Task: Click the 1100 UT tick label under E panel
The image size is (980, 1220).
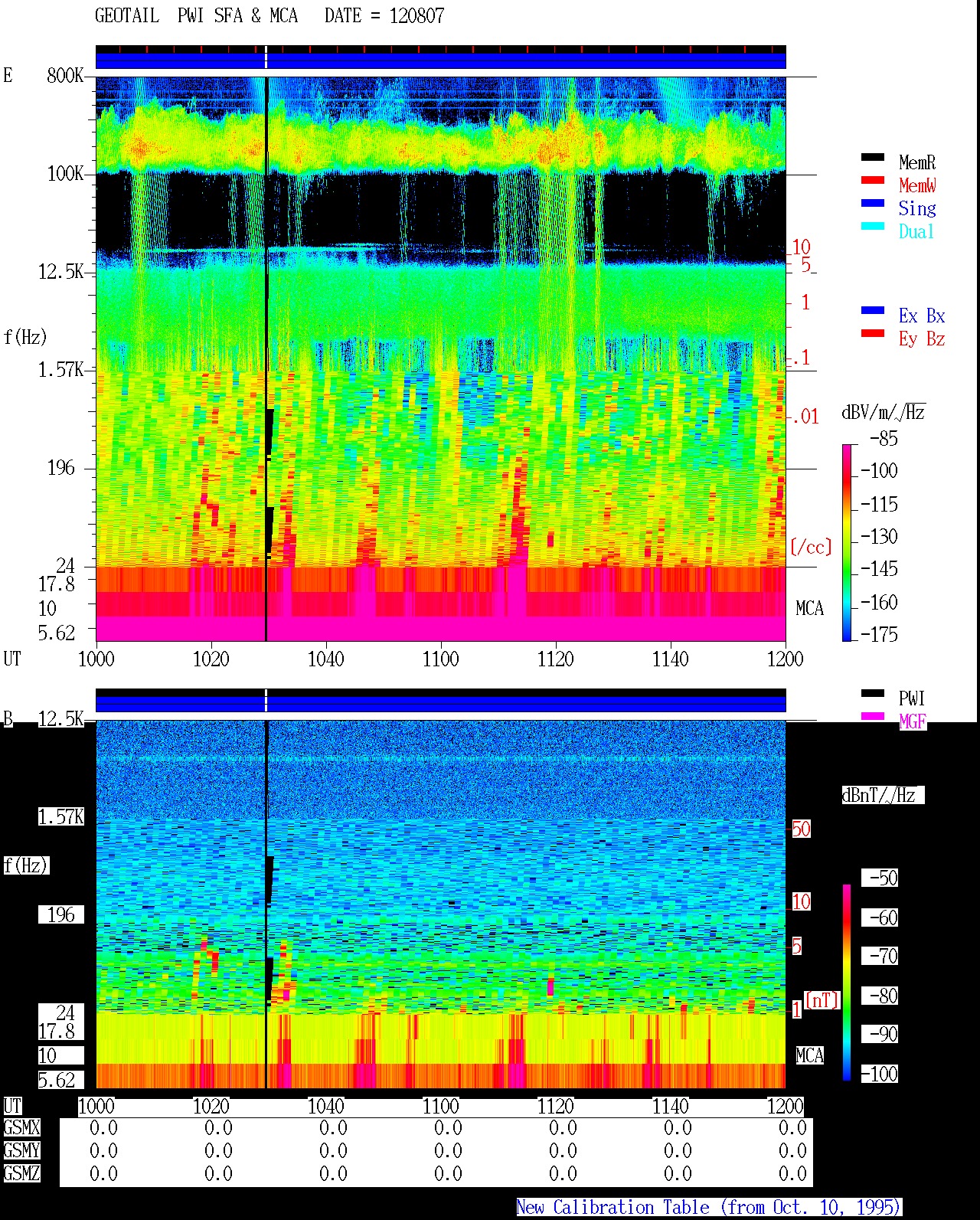Action: [x=441, y=659]
